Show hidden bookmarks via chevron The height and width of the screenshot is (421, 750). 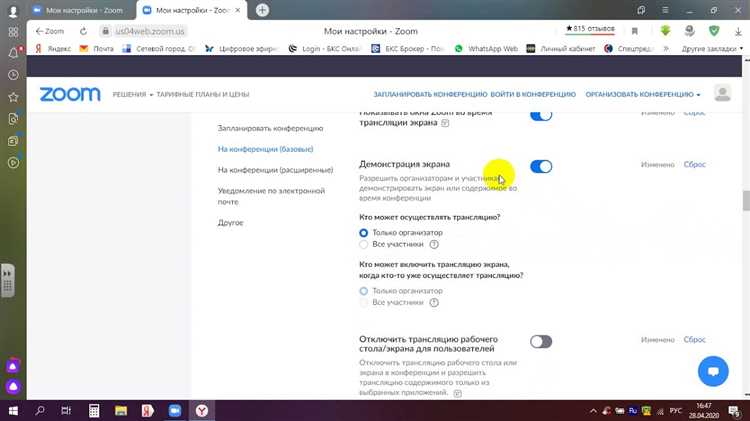click(x=666, y=49)
